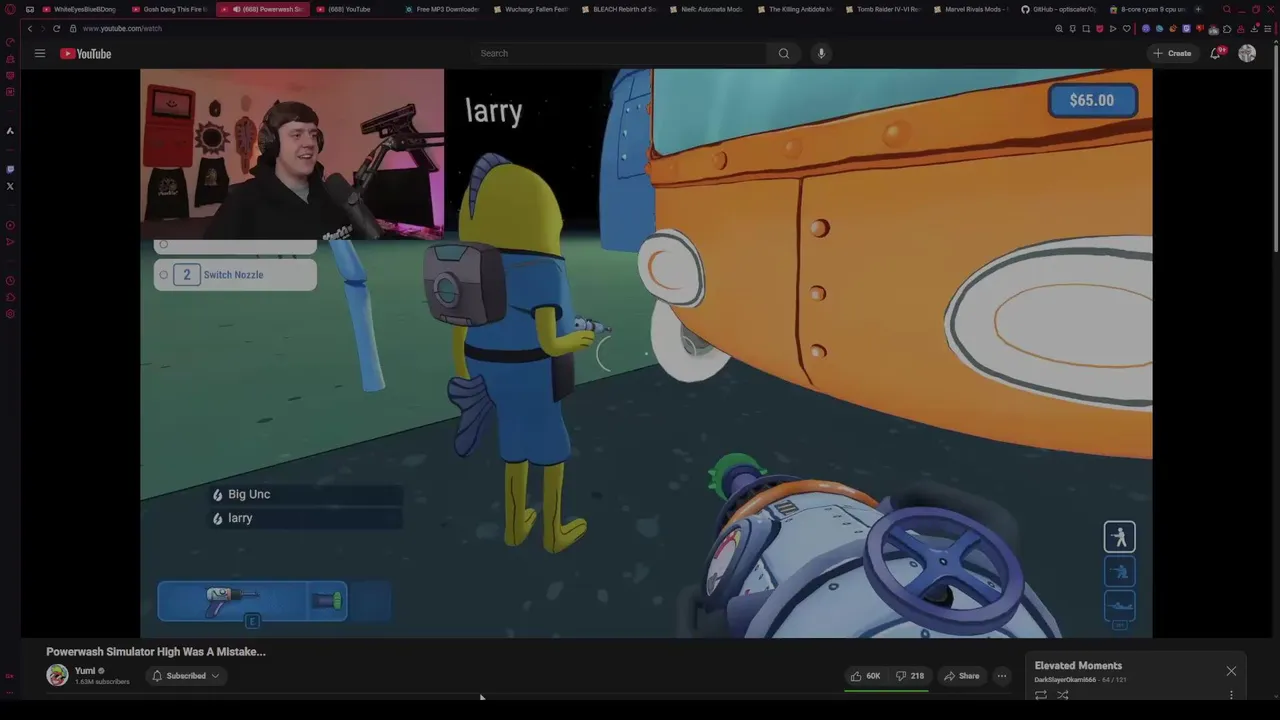Switch to the WhiteEyesBlueBDong tab
The image size is (1280, 720).
click(x=79, y=9)
